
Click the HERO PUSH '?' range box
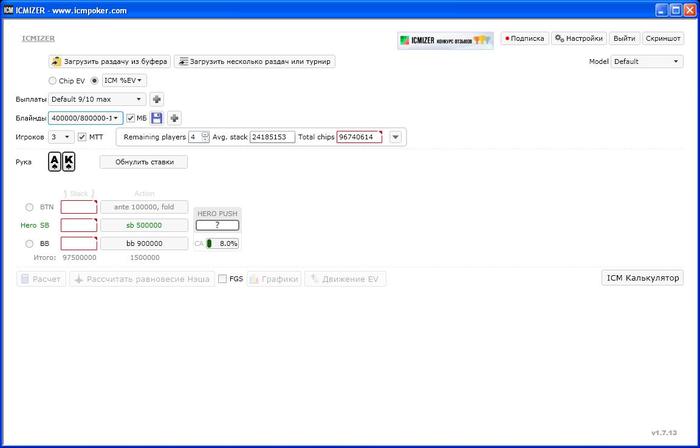click(x=217, y=225)
